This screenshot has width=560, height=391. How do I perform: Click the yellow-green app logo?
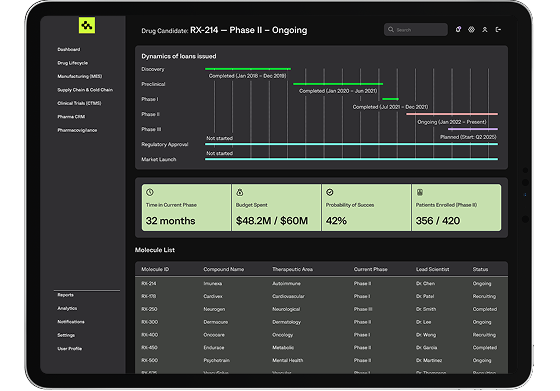[x=87, y=25]
